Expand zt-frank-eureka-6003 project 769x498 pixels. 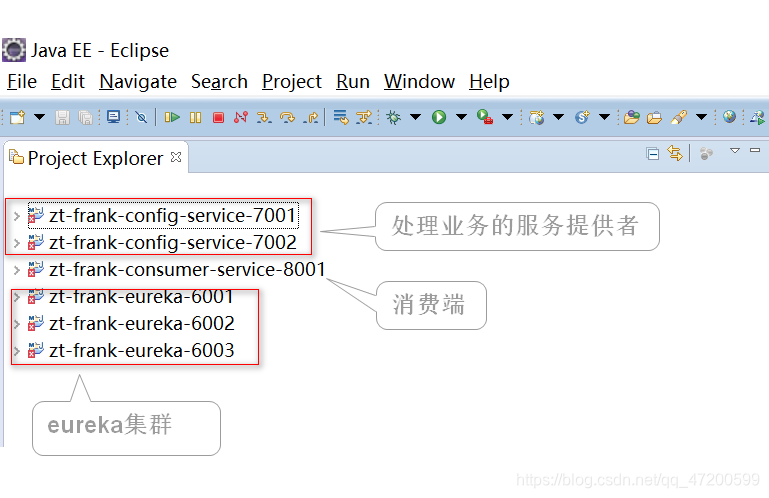[x=17, y=351]
